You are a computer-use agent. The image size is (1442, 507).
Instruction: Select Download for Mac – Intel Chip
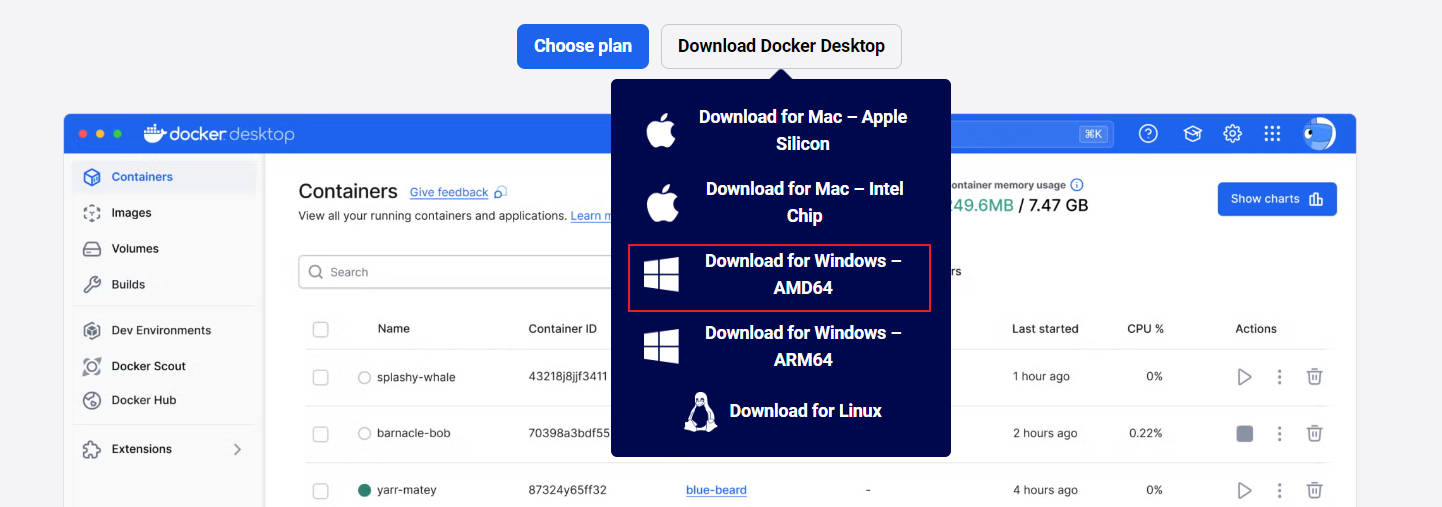780,202
